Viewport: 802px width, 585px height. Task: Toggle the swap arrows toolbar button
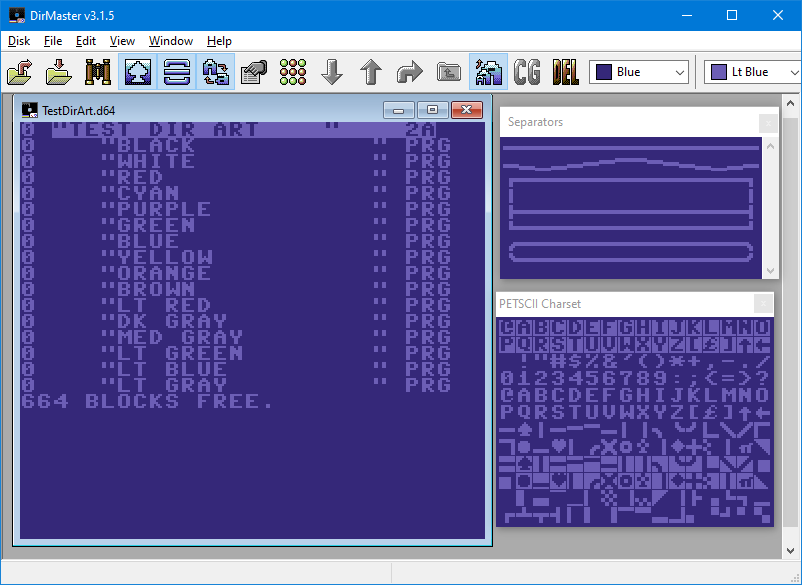pyautogui.click(x=215, y=72)
